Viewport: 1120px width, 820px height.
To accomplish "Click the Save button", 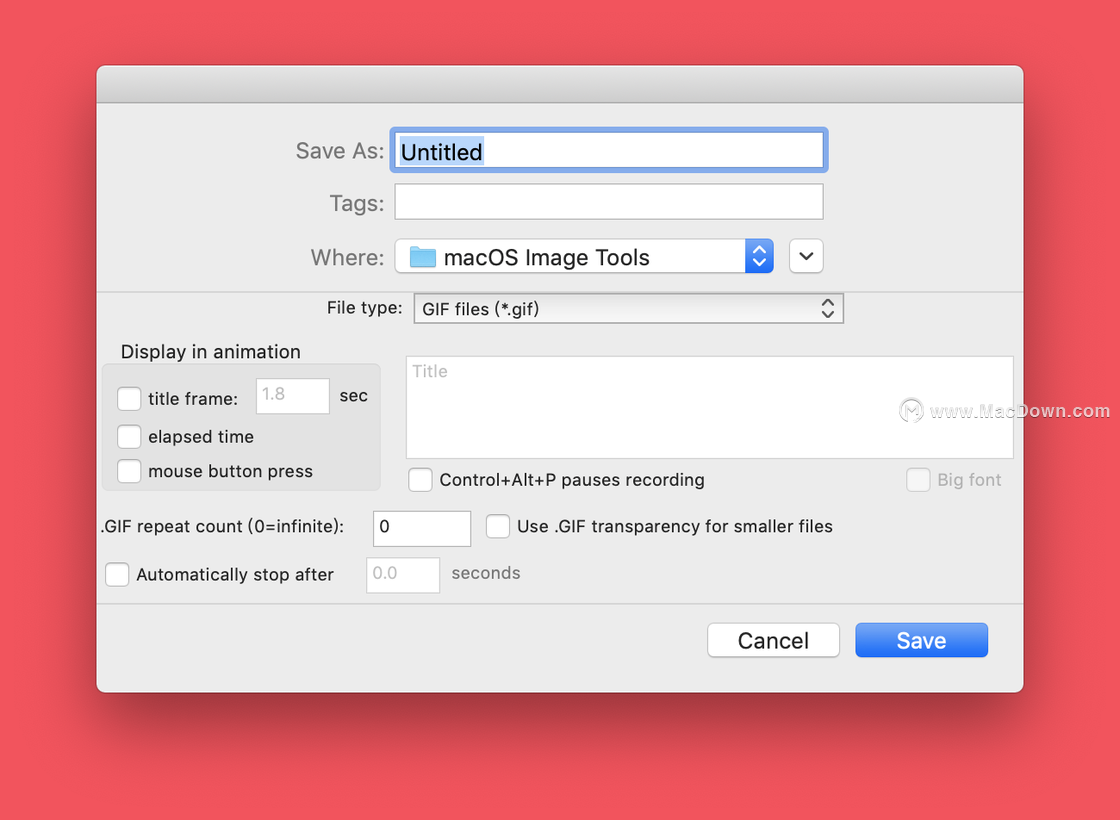I will [921, 640].
